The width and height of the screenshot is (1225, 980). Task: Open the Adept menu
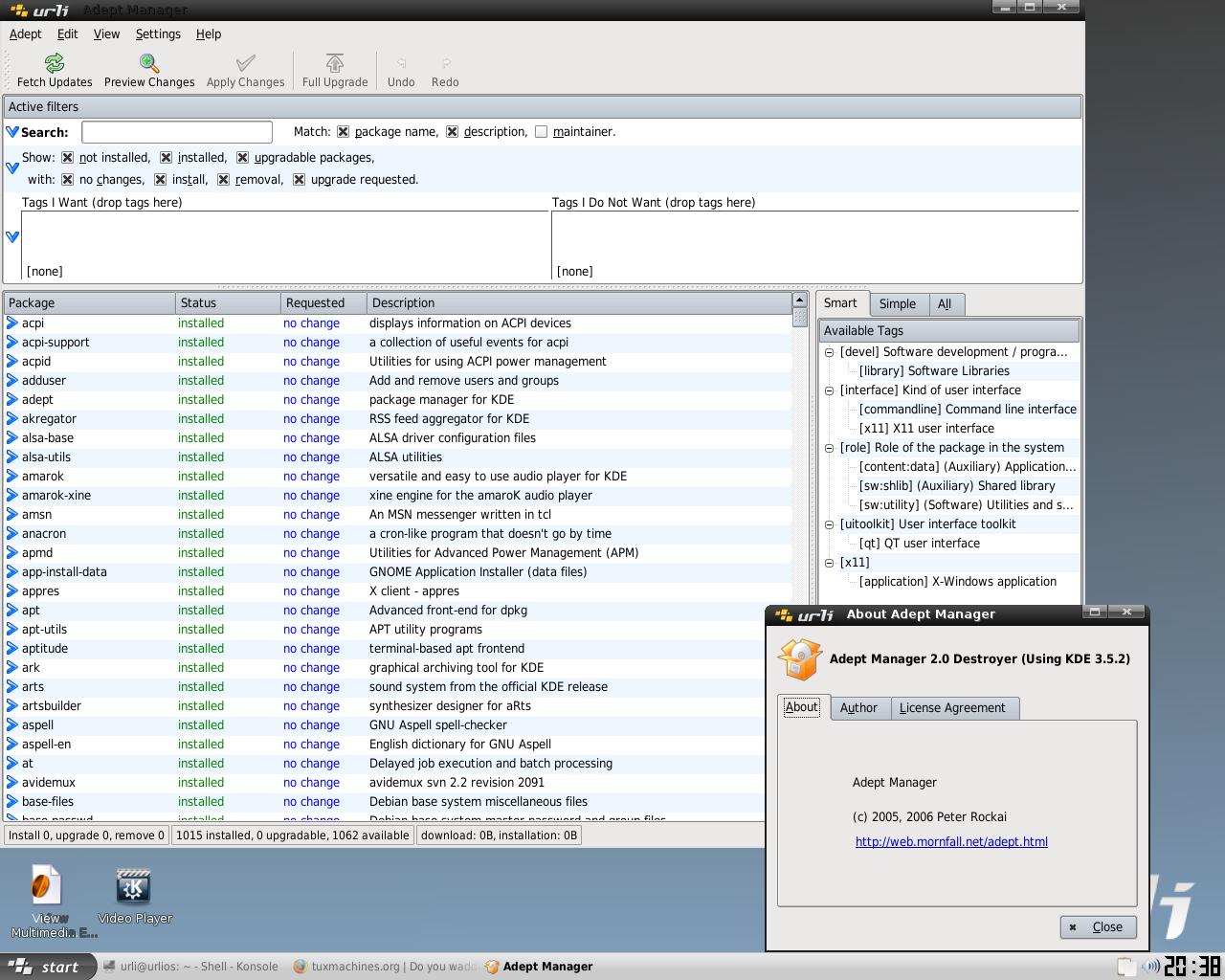click(26, 33)
